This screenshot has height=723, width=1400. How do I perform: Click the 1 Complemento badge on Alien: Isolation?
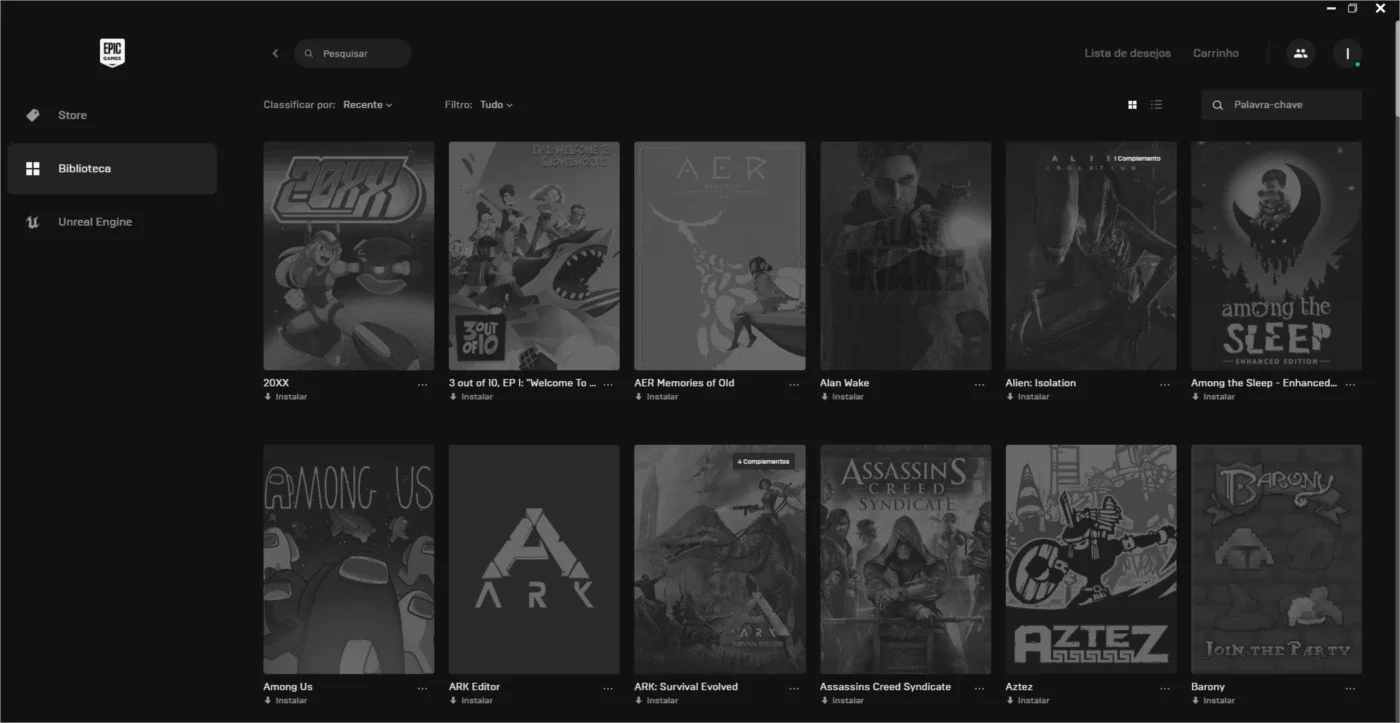(1137, 158)
